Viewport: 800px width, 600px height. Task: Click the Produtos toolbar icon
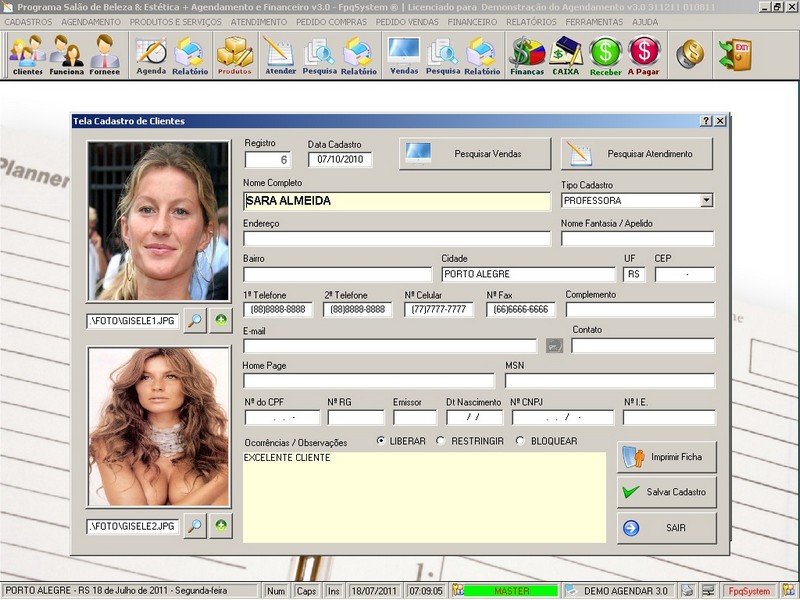point(234,54)
